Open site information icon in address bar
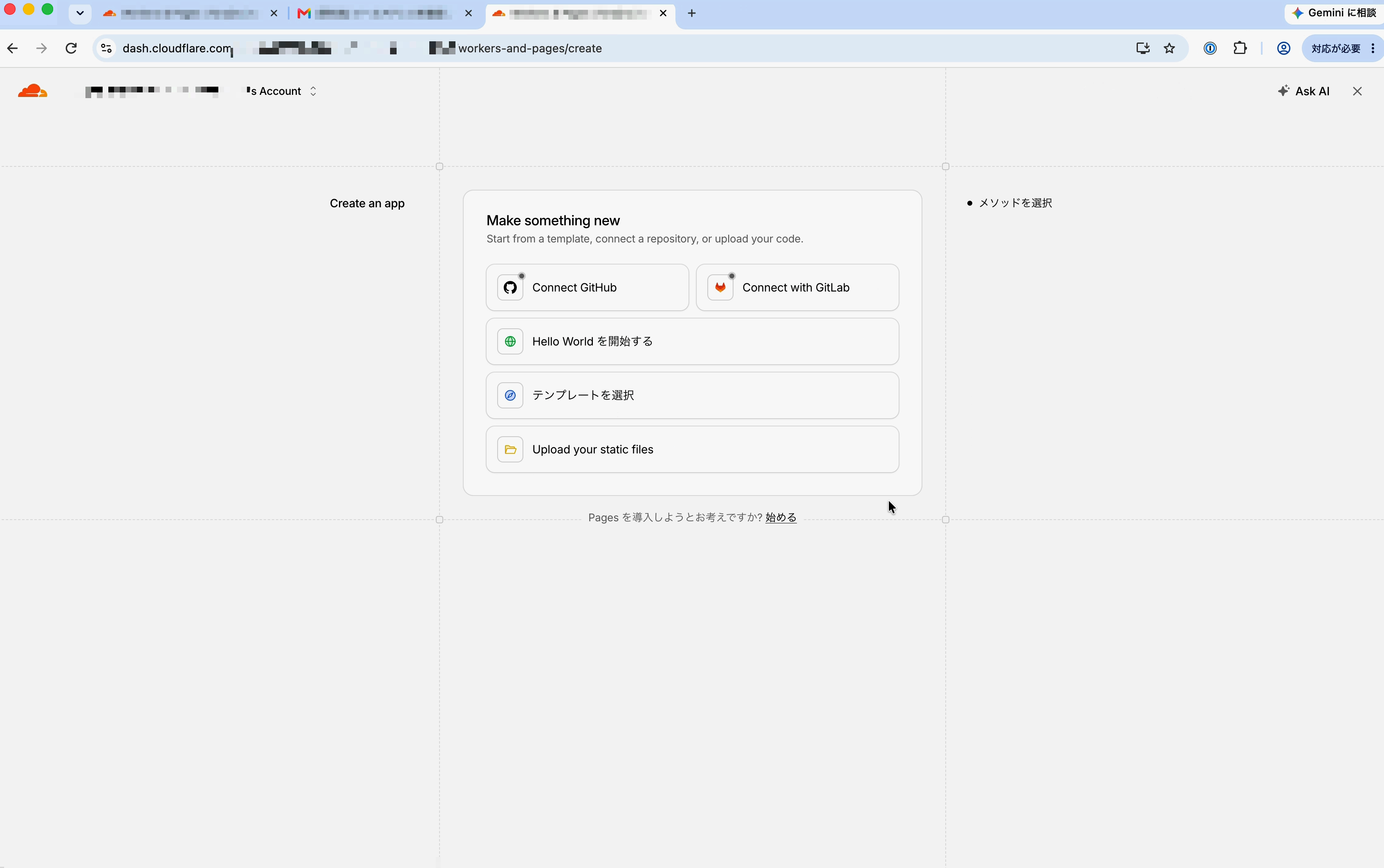 pos(106,48)
